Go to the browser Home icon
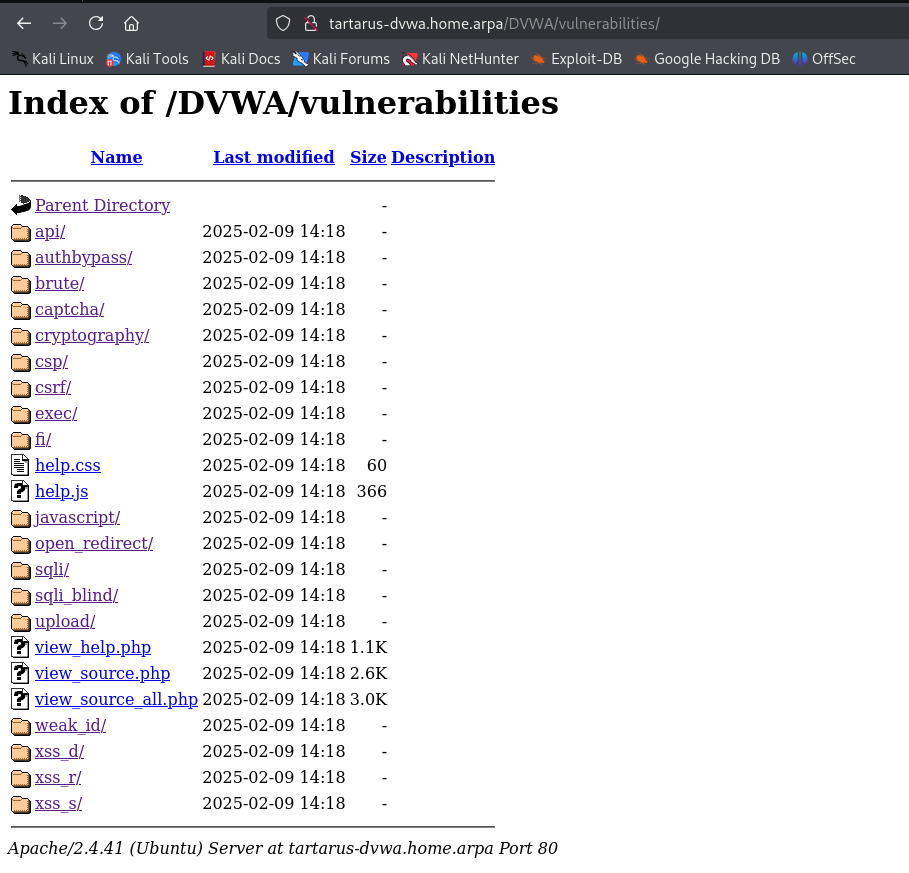Screen dimensions: 909x873 pyautogui.click(x=131, y=23)
